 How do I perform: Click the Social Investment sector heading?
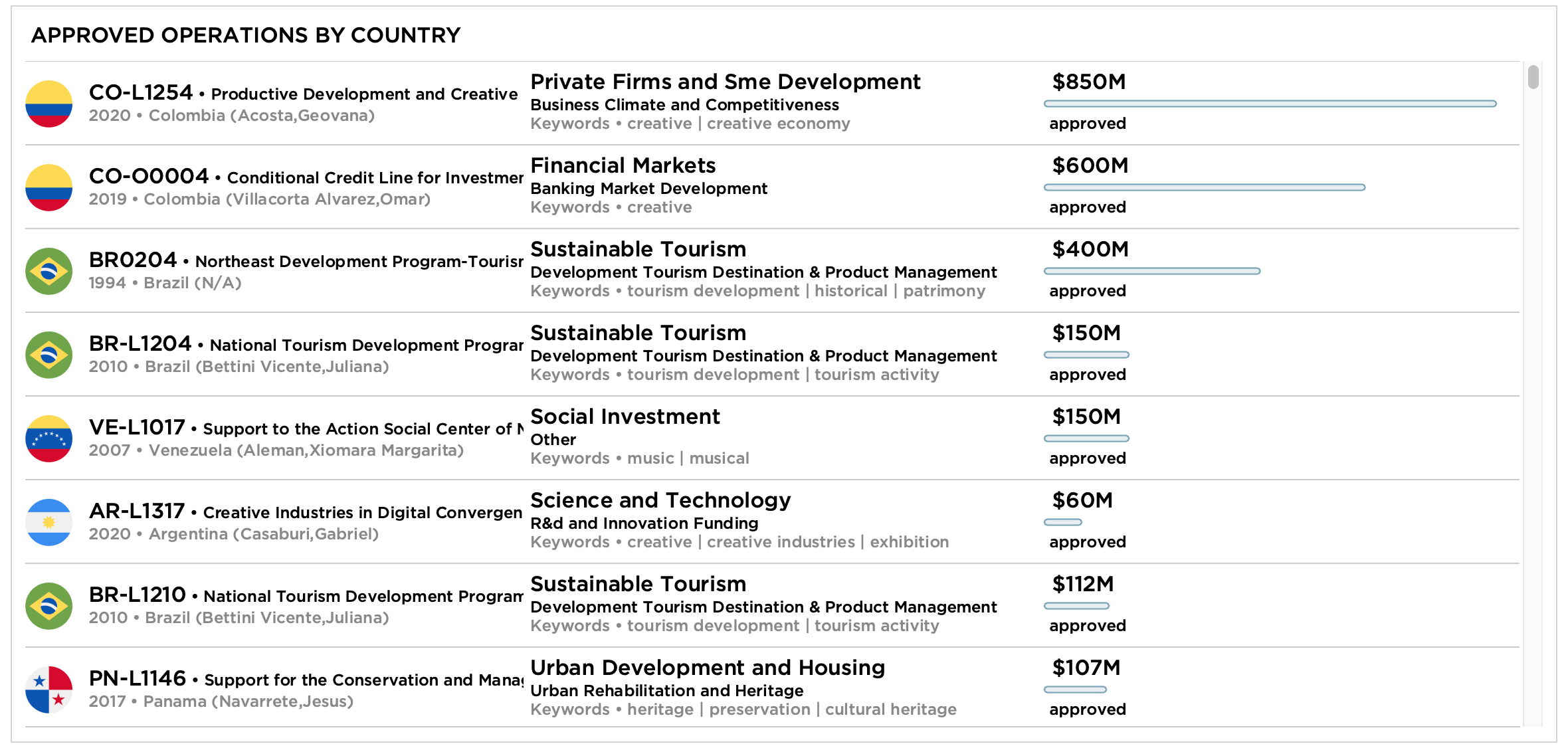coord(625,417)
